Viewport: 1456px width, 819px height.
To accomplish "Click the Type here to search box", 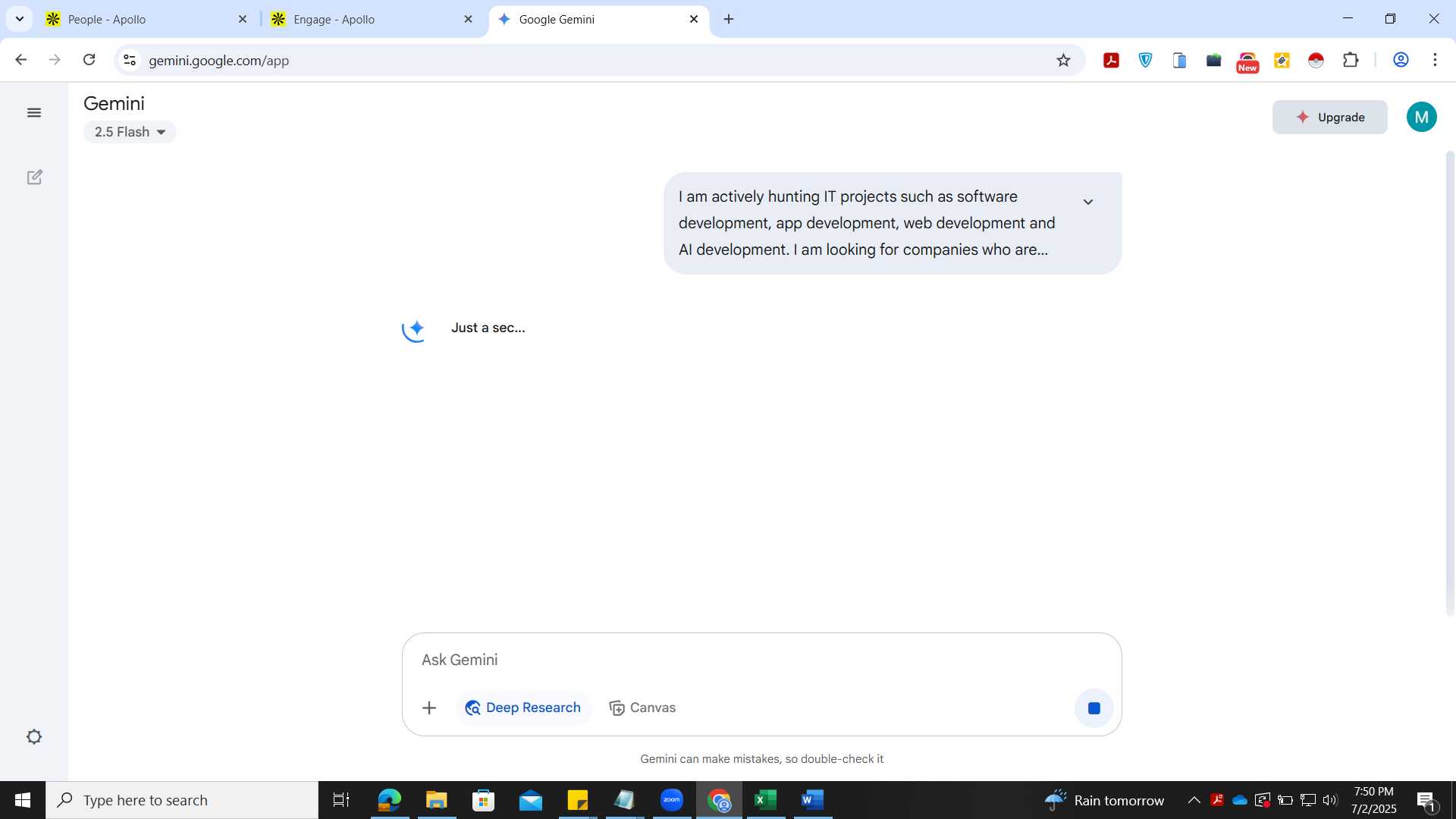I will click(182, 800).
